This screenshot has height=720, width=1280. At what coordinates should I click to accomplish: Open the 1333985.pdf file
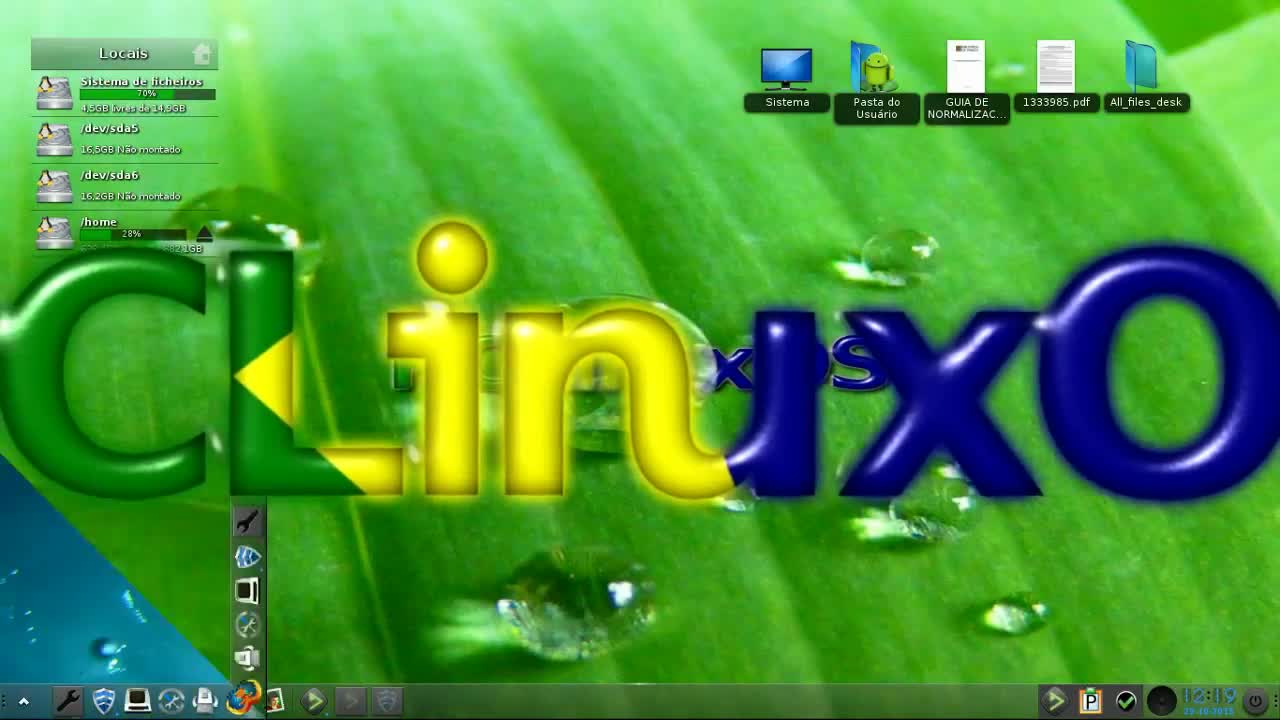point(1056,76)
